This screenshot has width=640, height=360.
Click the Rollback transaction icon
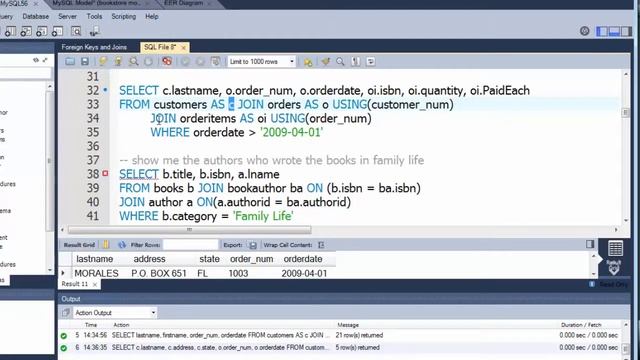coord(200,62)
